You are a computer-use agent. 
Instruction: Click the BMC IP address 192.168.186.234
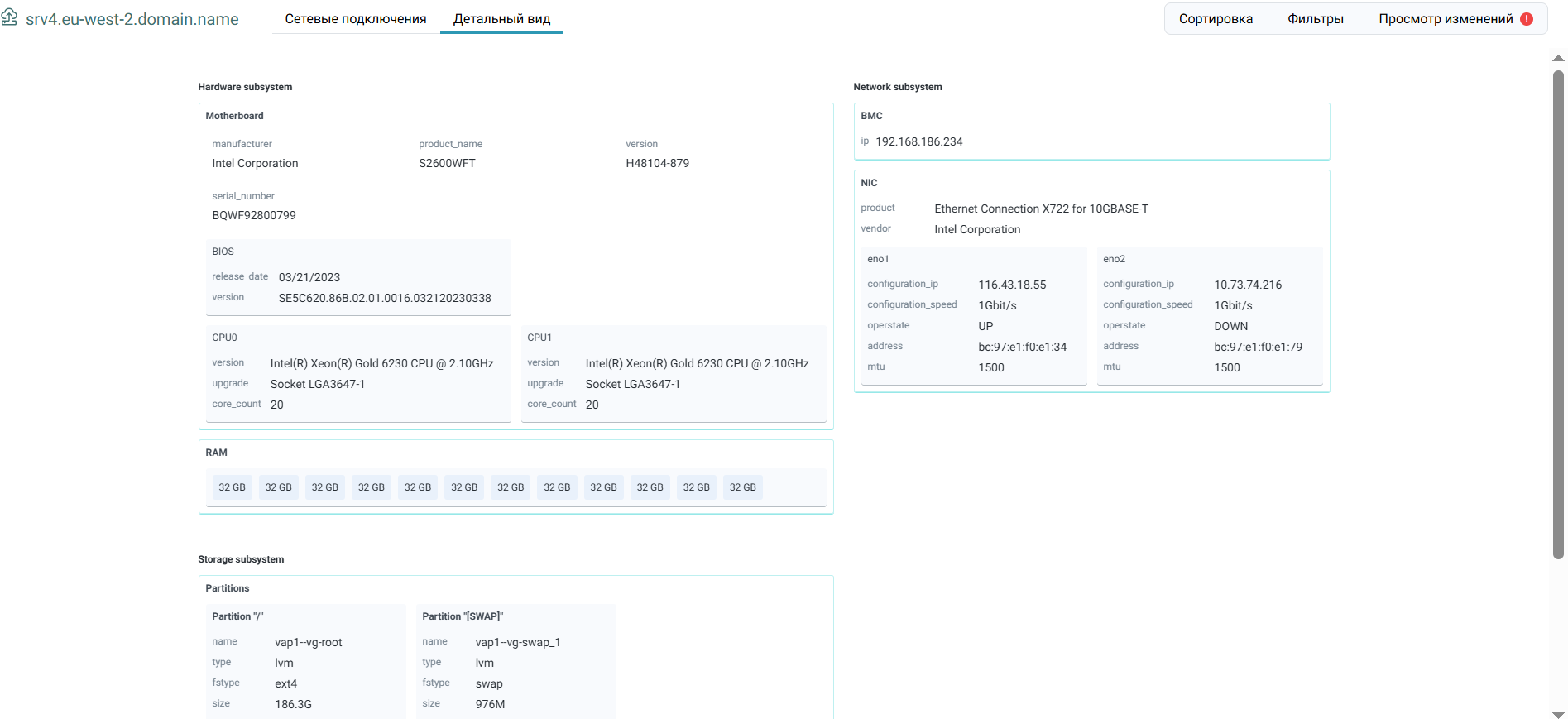919,141
